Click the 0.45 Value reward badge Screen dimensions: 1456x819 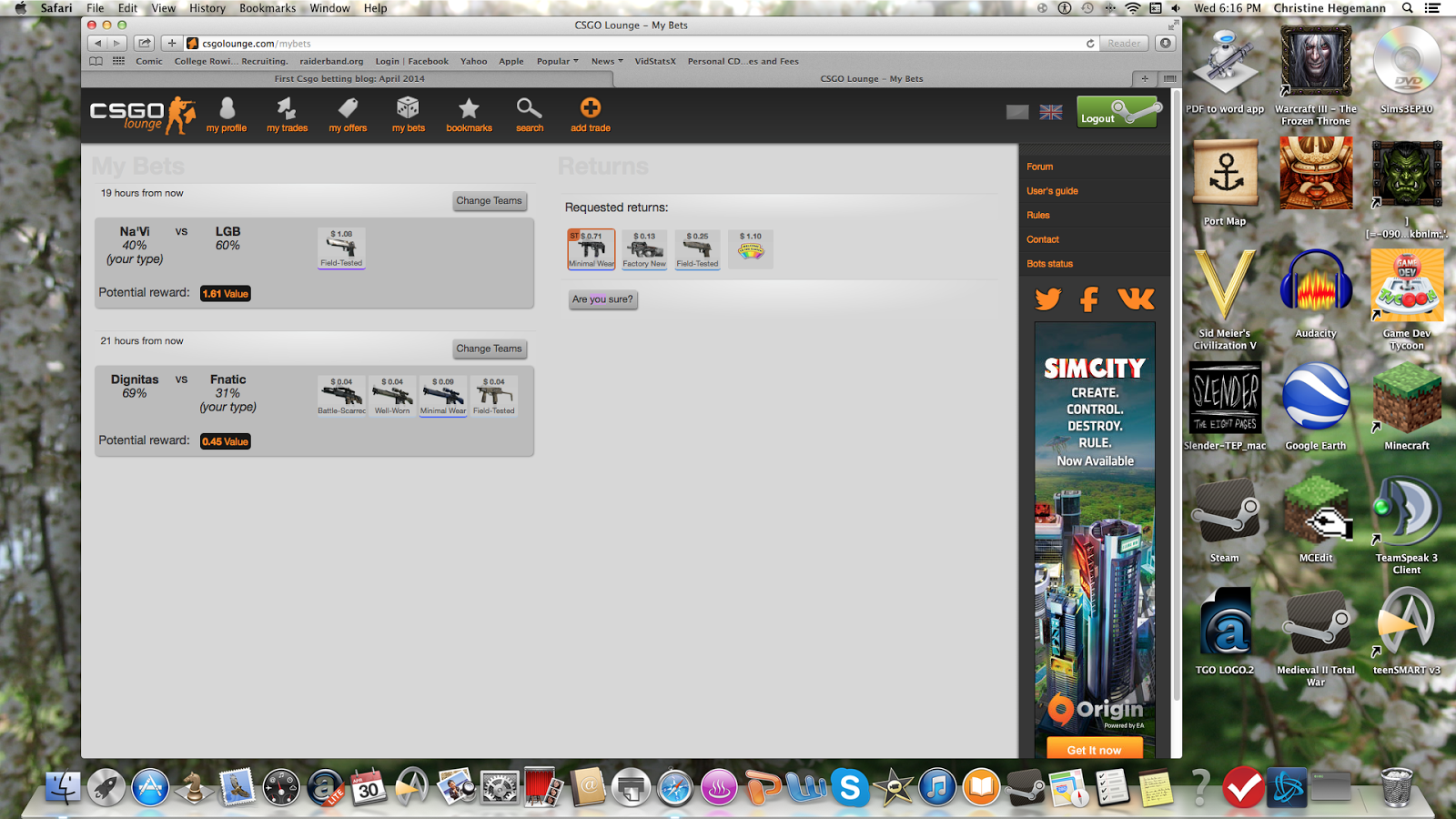(x=226, y=441)
